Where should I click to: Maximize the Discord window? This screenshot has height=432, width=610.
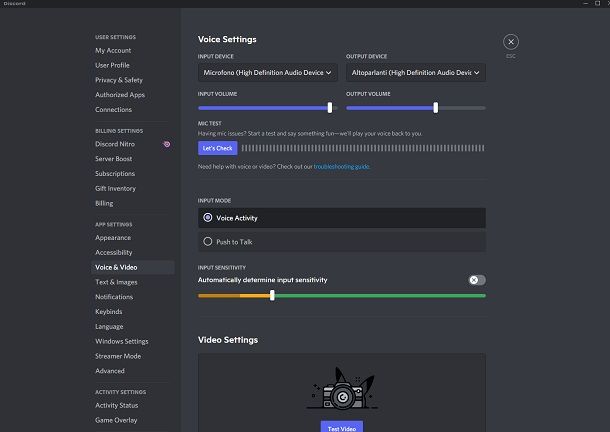point(598,4)
